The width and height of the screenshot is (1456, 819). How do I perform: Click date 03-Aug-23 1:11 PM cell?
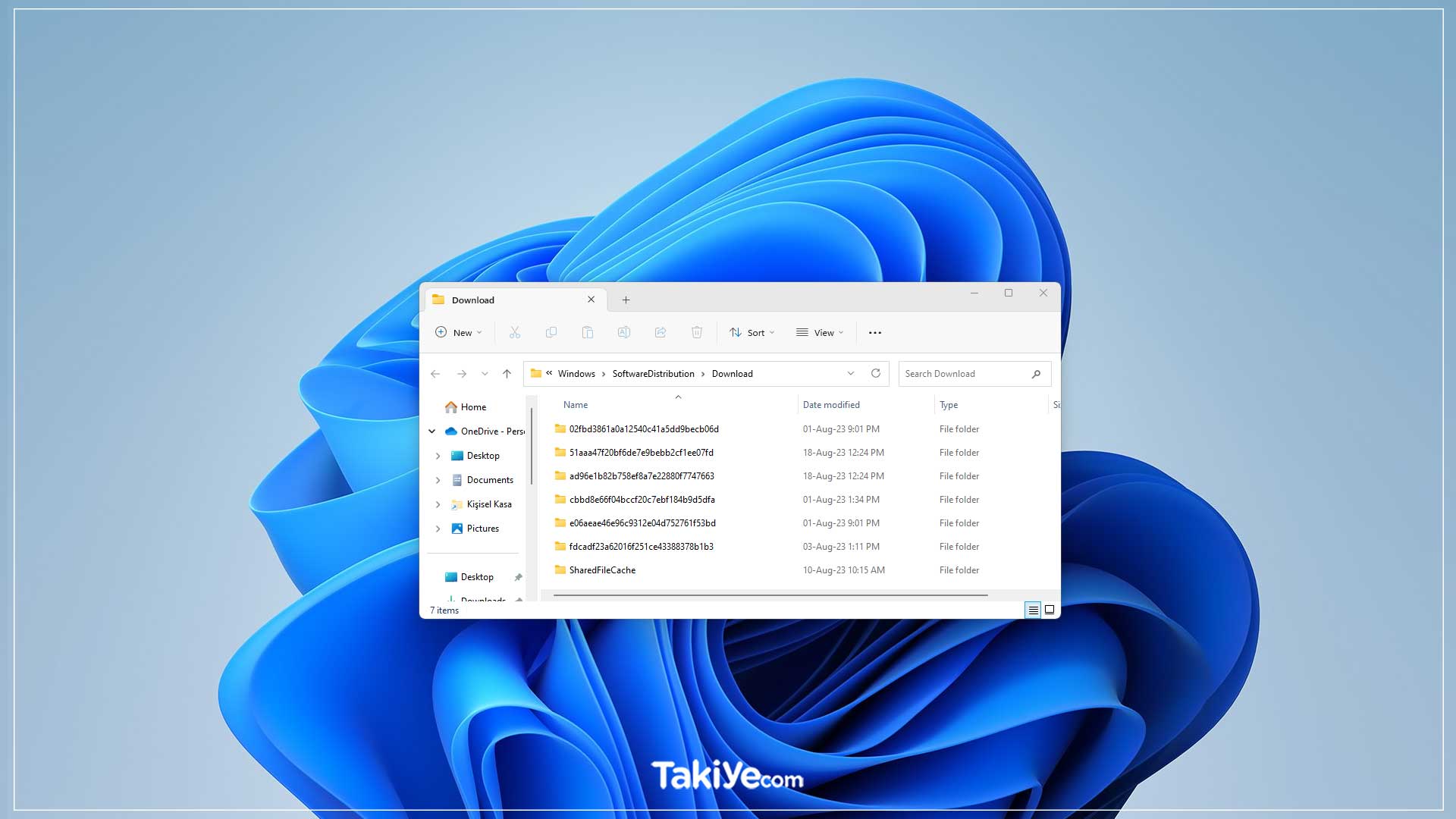(x=841, y=547)
